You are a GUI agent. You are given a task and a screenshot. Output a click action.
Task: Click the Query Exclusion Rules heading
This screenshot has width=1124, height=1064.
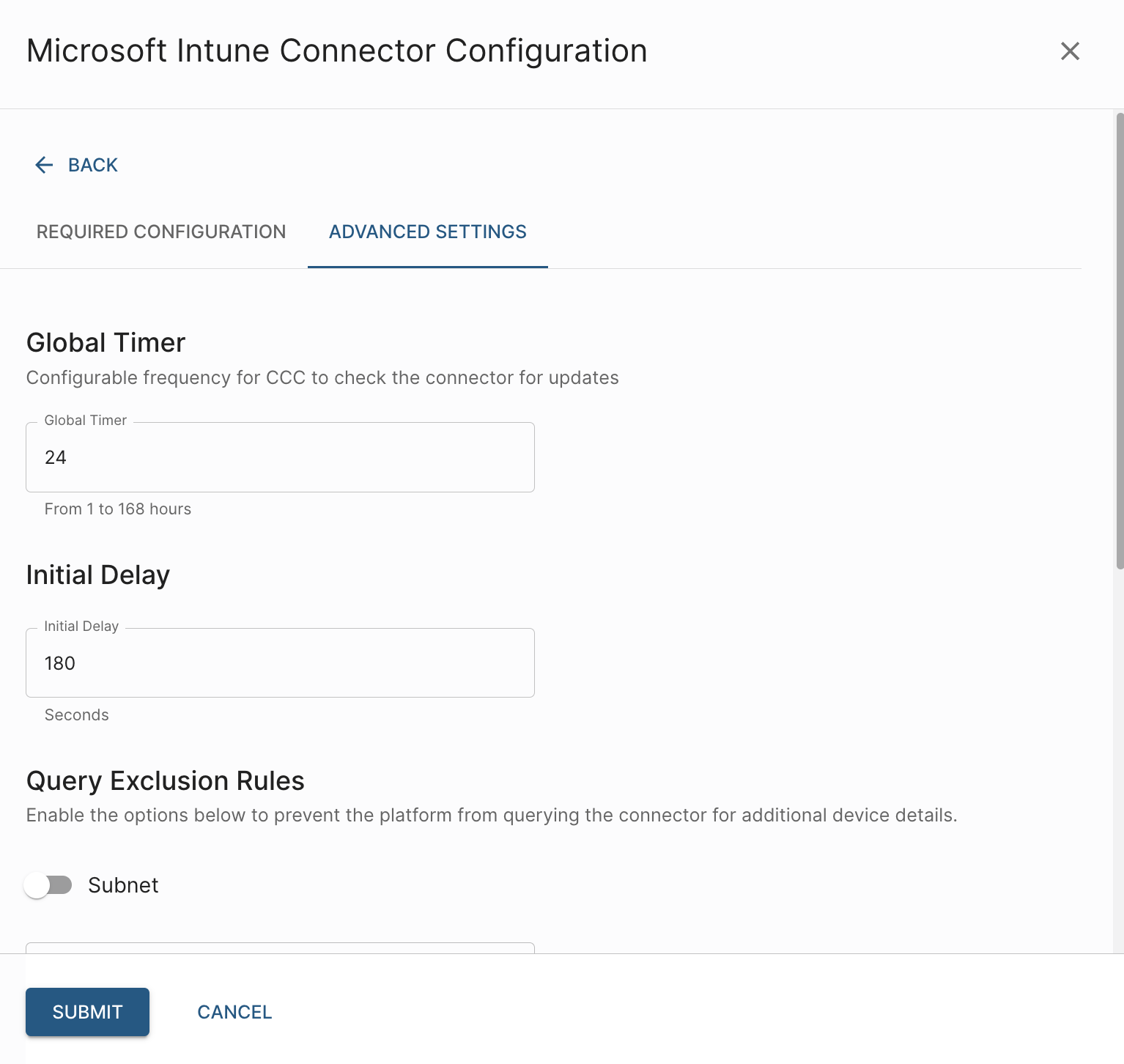(x=166, y=781)
